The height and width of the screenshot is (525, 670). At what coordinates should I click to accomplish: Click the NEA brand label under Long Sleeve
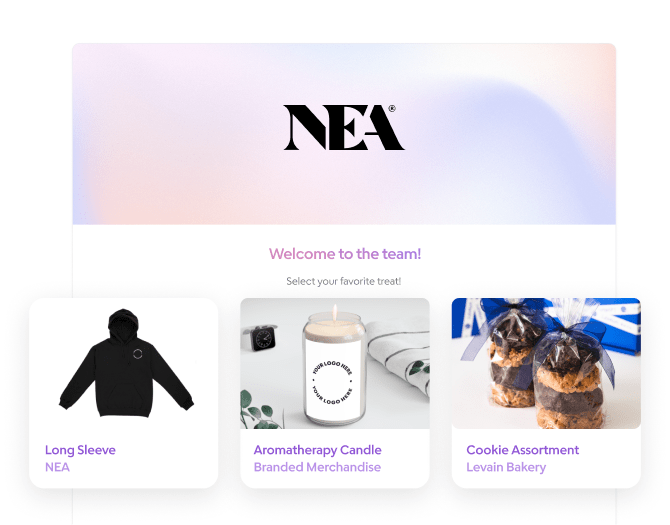click(x=57, y=467)
